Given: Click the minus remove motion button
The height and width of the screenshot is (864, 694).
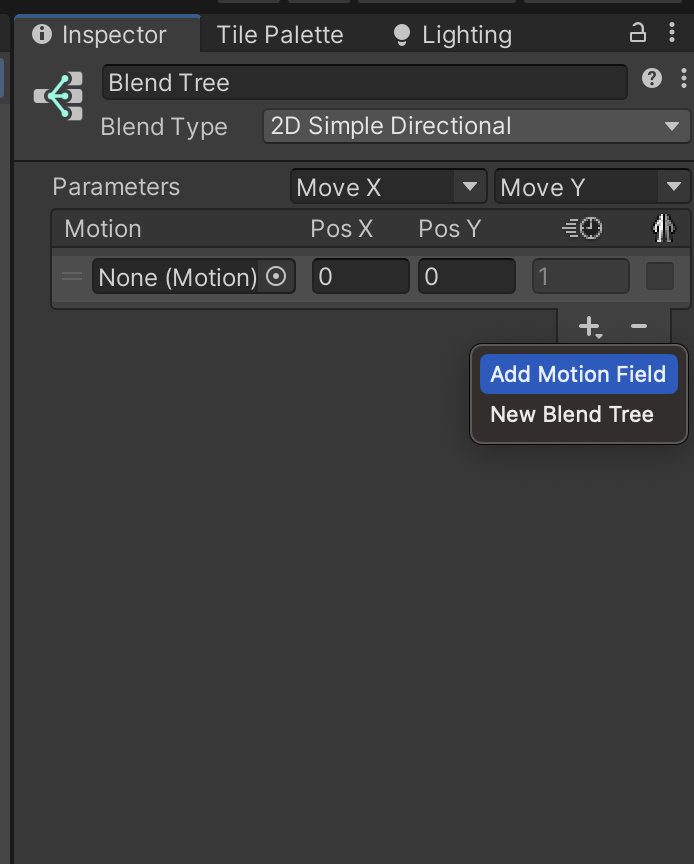Looking at the screenshot, I should tap(639, 326).
